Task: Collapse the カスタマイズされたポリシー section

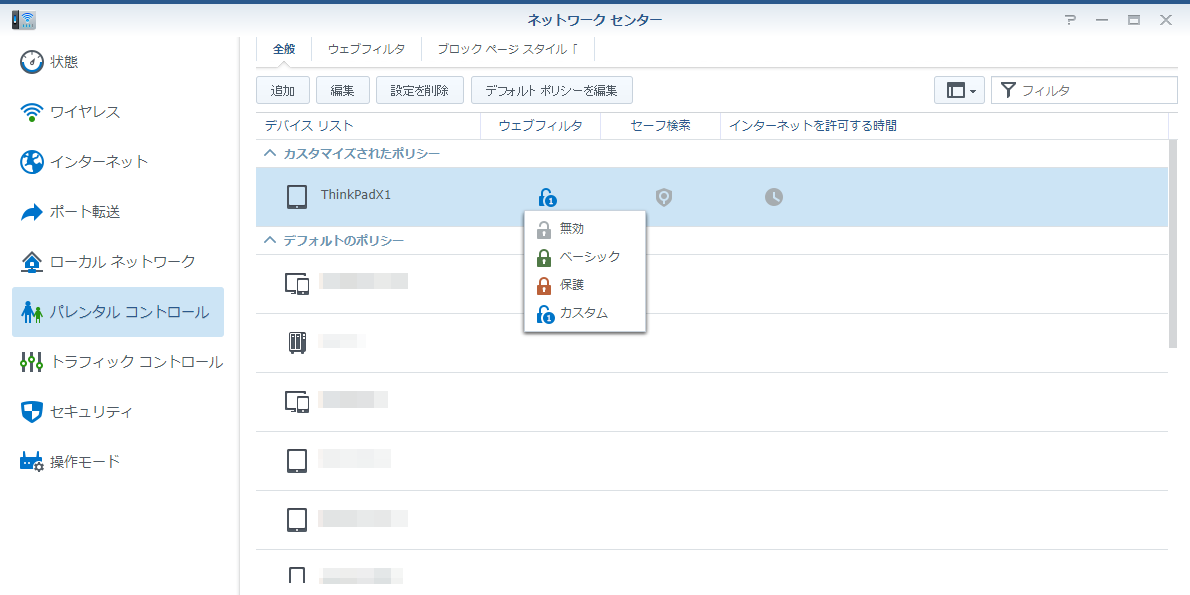Action: (x=268, y=153)
